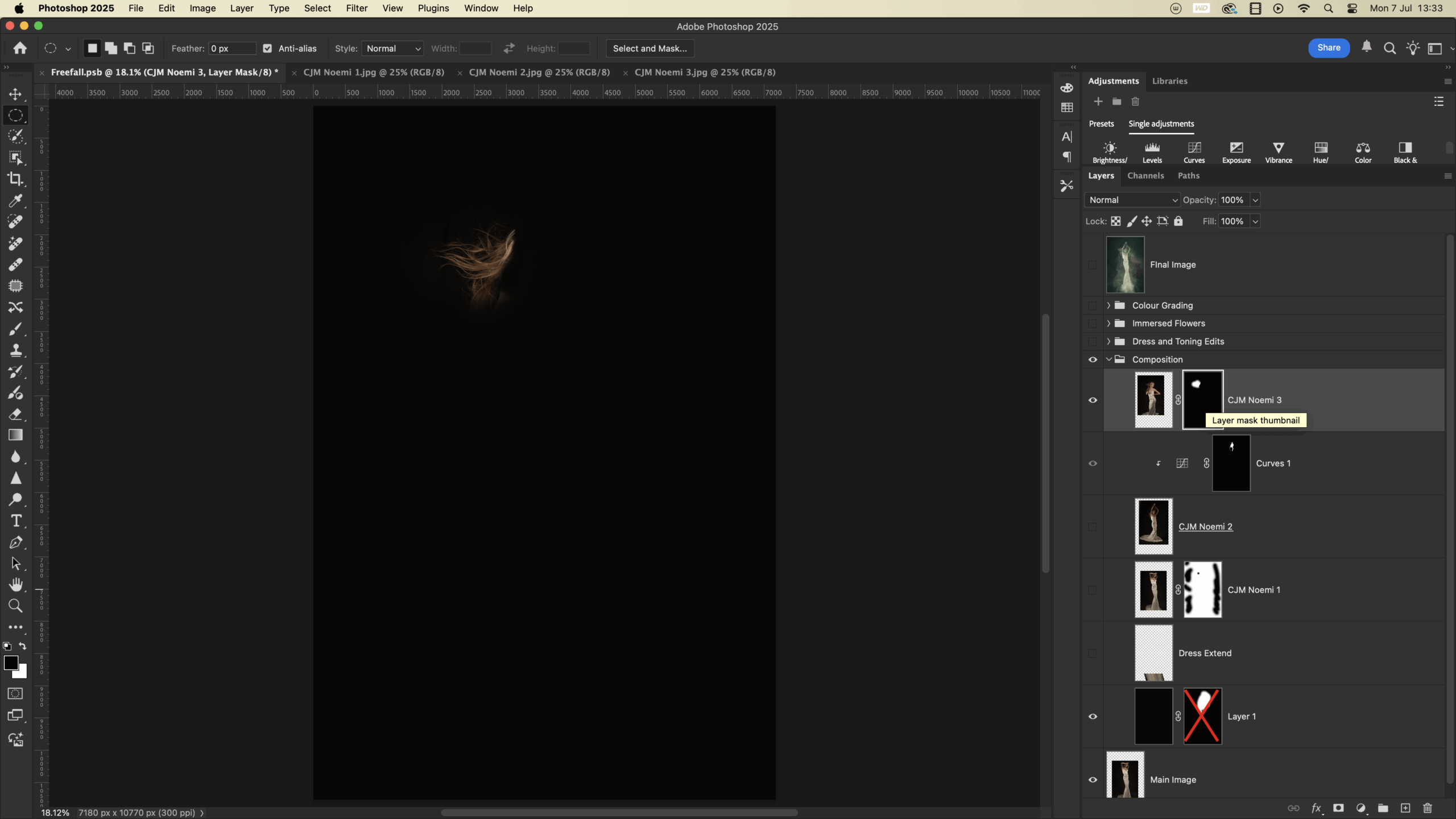This screenshot has height=819, width=1456.
Task: Select the Crop tool
Action: point(15,179)
